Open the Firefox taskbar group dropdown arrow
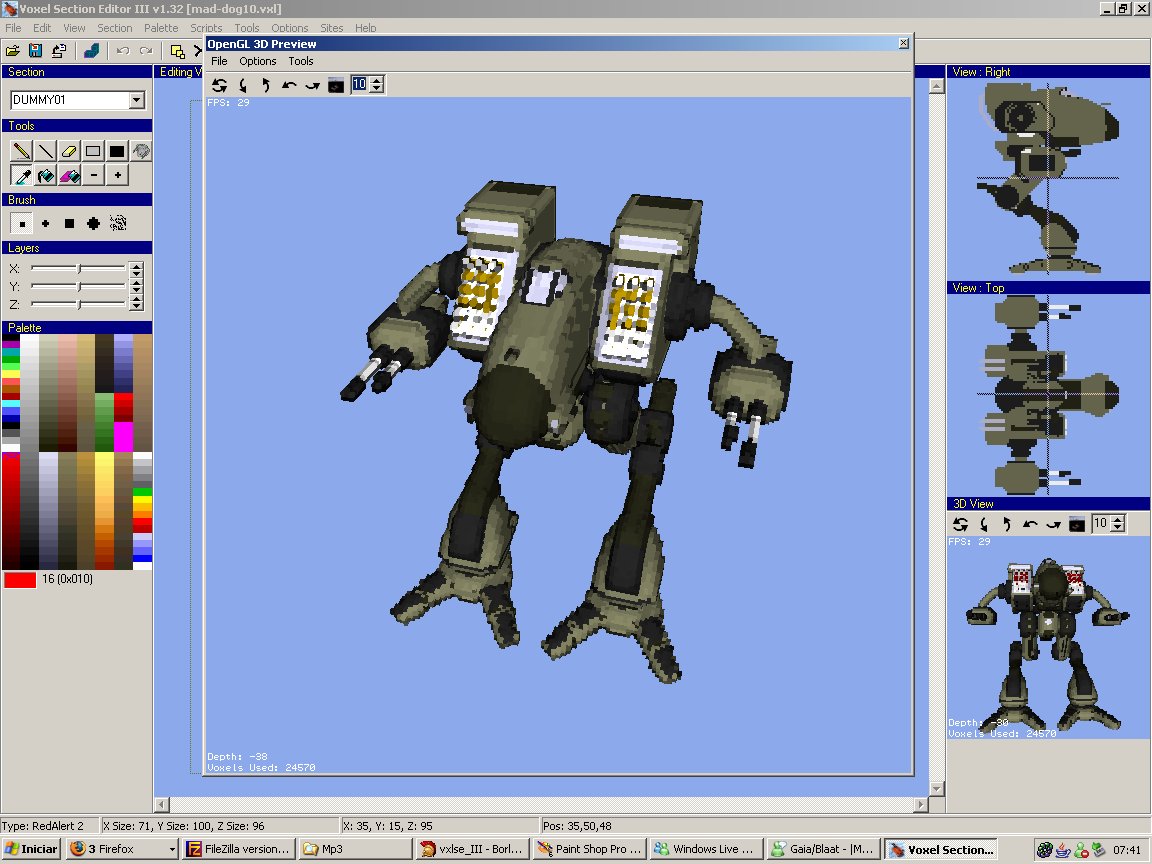1152x864 pixels. point(173,849)
